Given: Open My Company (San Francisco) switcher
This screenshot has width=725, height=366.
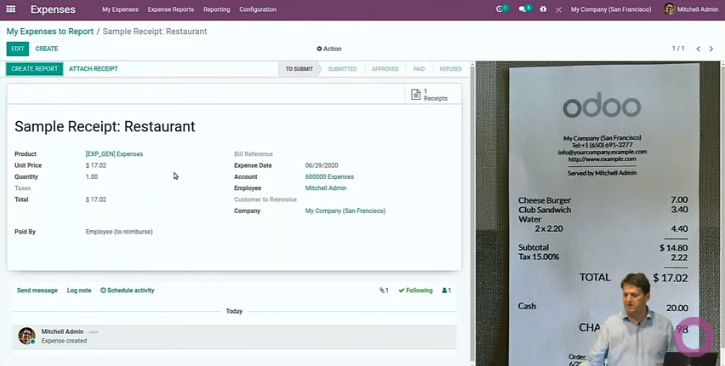Looking at the screenshot, I should (x=611, y=9).
